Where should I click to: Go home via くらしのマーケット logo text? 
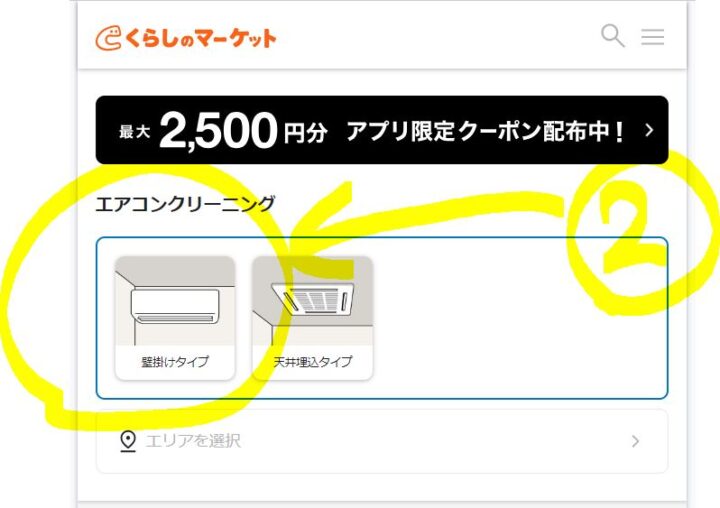tap(200, 38)
